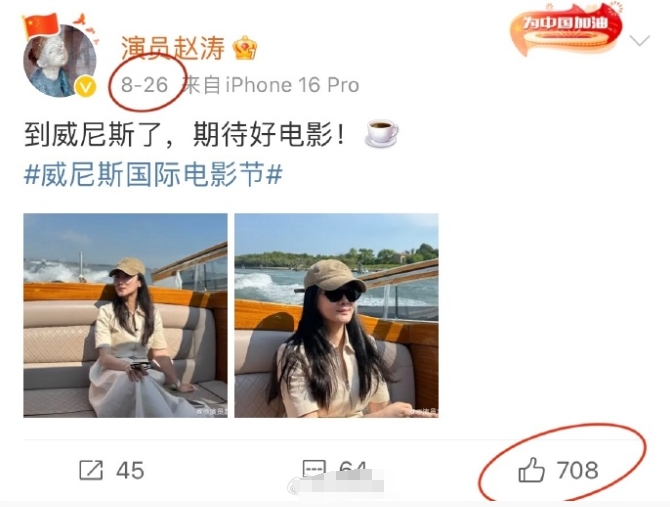Click the like count 708
The image size is (670, 507).
tap(577, 470)
